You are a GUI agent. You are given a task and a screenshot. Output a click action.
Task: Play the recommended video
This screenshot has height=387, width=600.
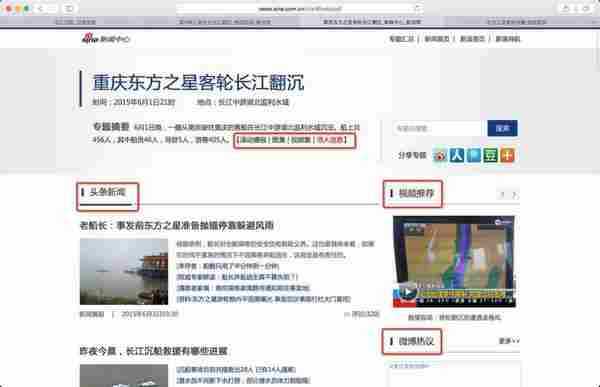[x=407, y=292]
